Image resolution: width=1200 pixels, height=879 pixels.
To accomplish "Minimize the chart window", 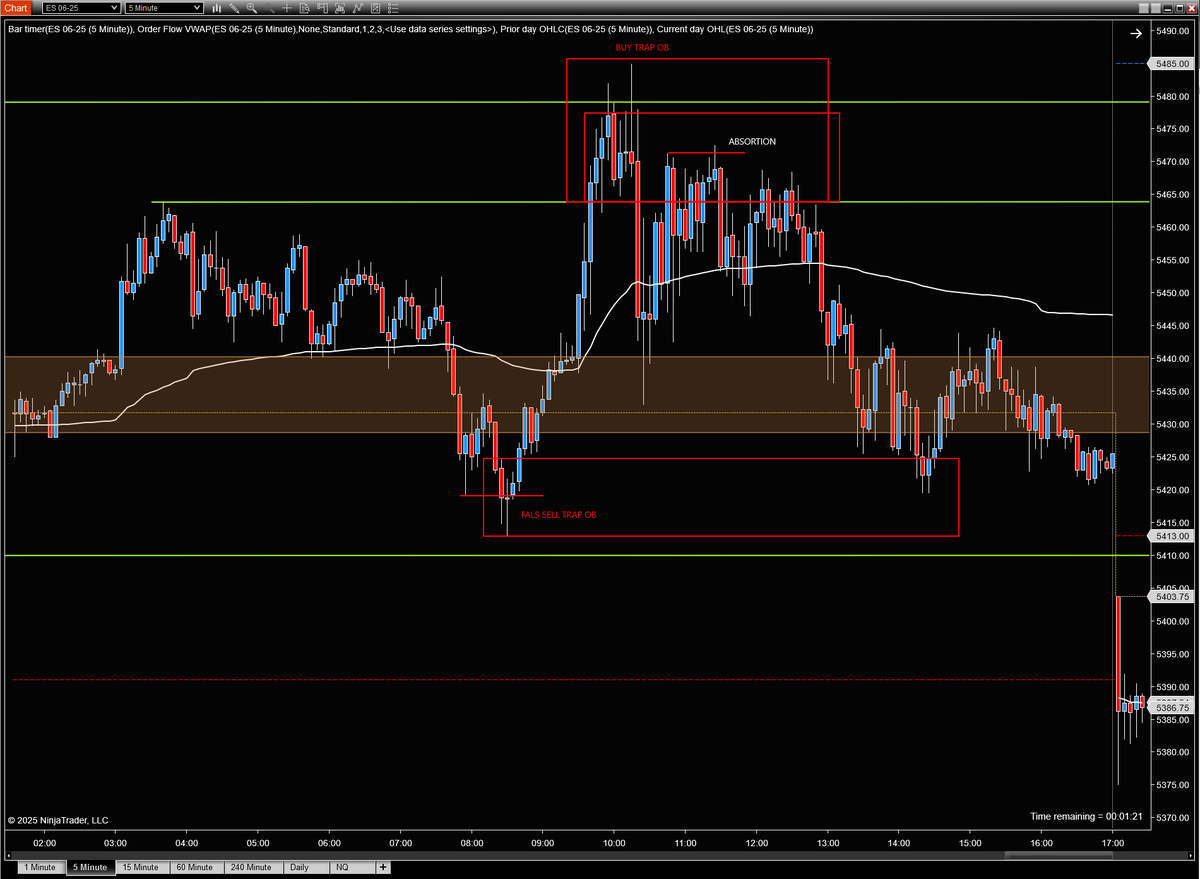I will [1168, 8].
